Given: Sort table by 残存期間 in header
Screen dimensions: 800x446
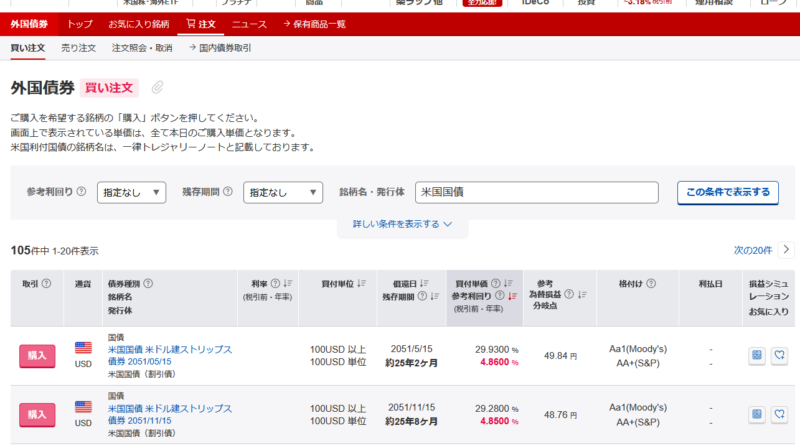Looking at the screenshot, I should tap(435, 296).
